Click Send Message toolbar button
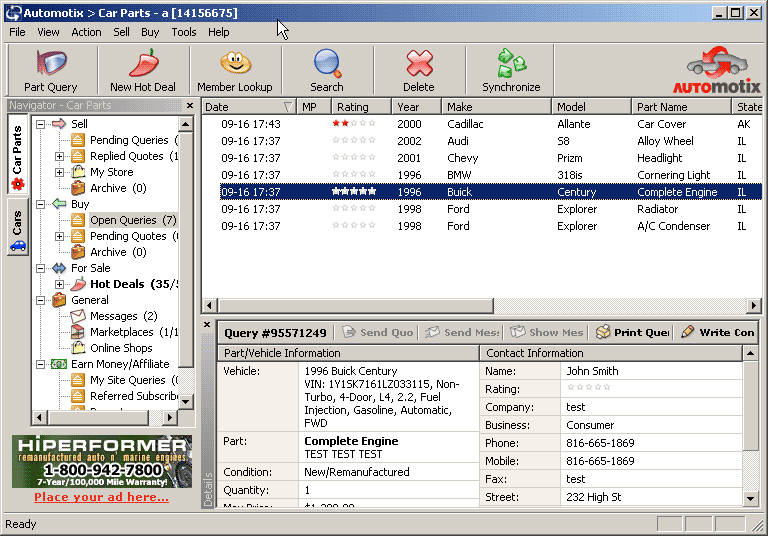Viewport: 768px width, 536px height. point(462,332)
